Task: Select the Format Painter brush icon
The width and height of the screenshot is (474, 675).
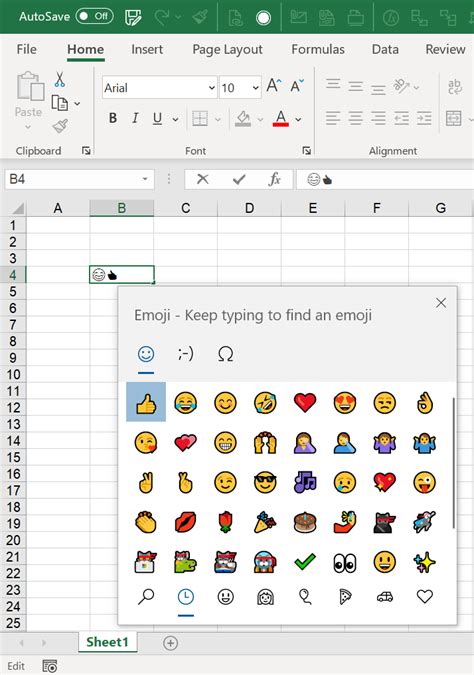Action: click(60, 126)
